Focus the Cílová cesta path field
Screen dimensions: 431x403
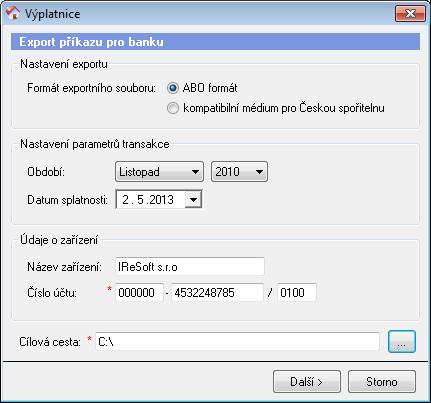237,342
